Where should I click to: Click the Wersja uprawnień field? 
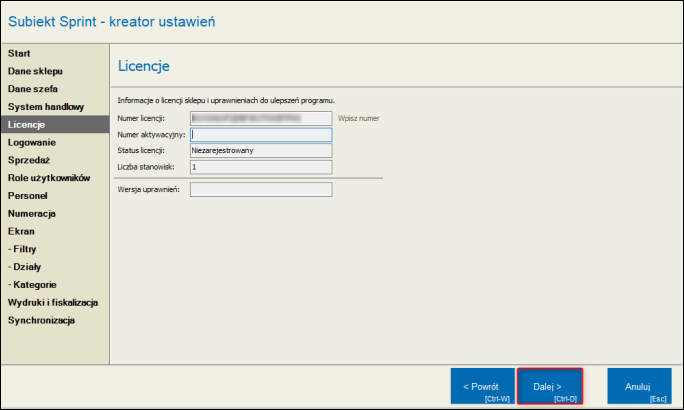click(261, 189)
